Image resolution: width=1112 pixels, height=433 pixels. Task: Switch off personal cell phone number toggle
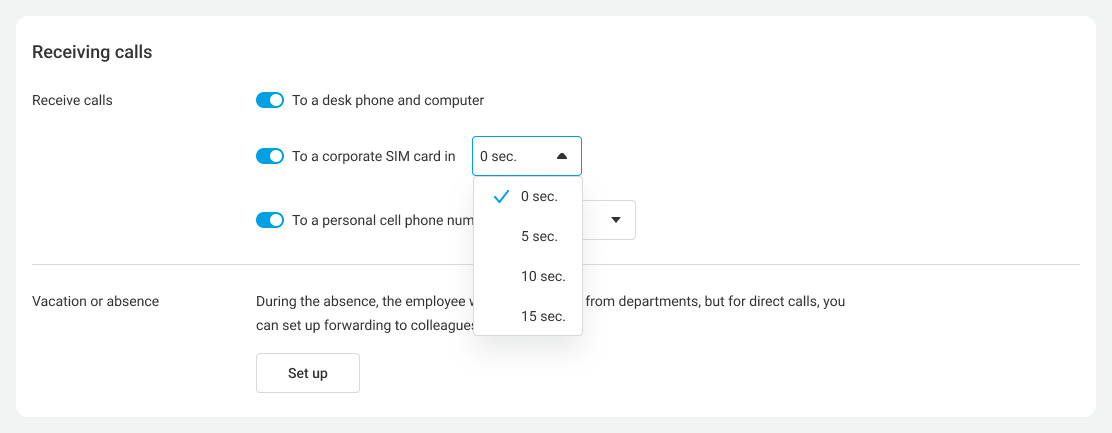pyautogui.click(x=270, y=220)
